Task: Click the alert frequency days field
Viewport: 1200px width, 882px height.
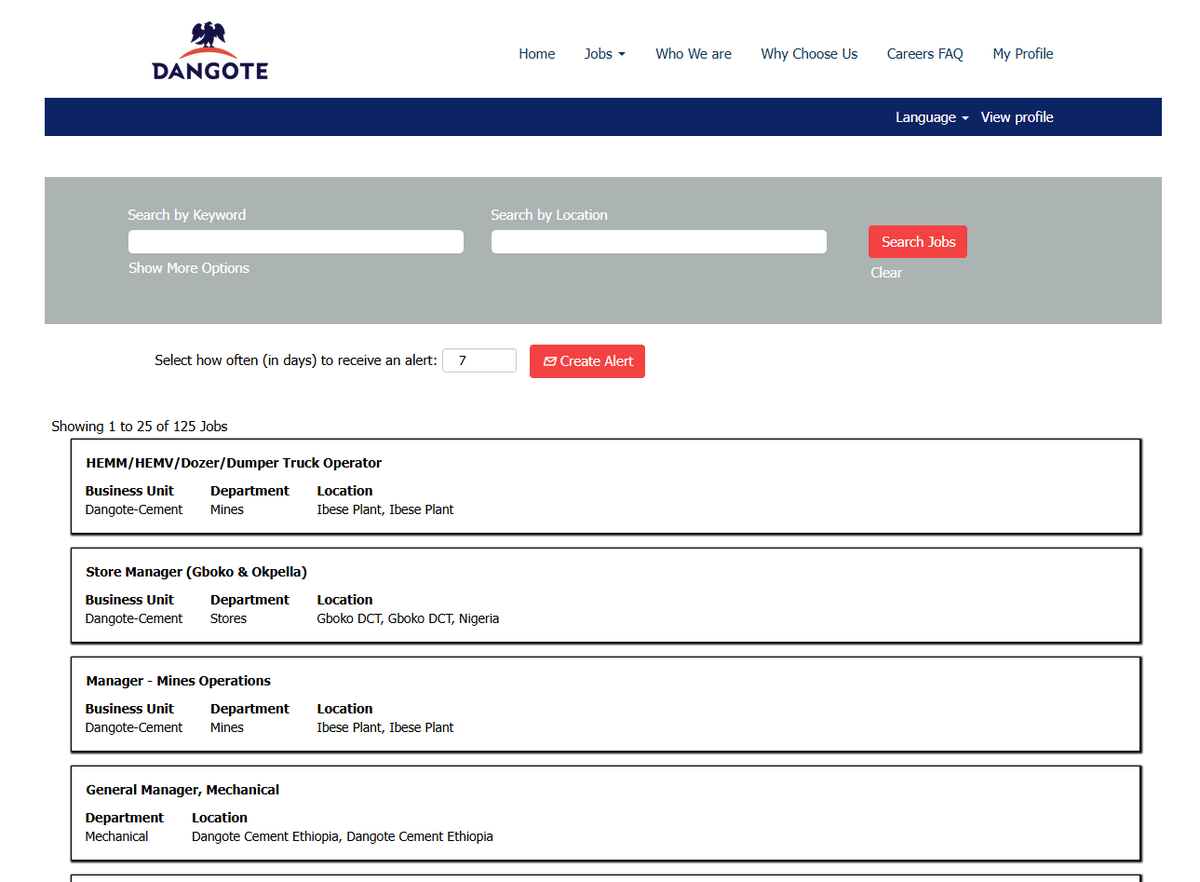Action: tap(479, 361)
